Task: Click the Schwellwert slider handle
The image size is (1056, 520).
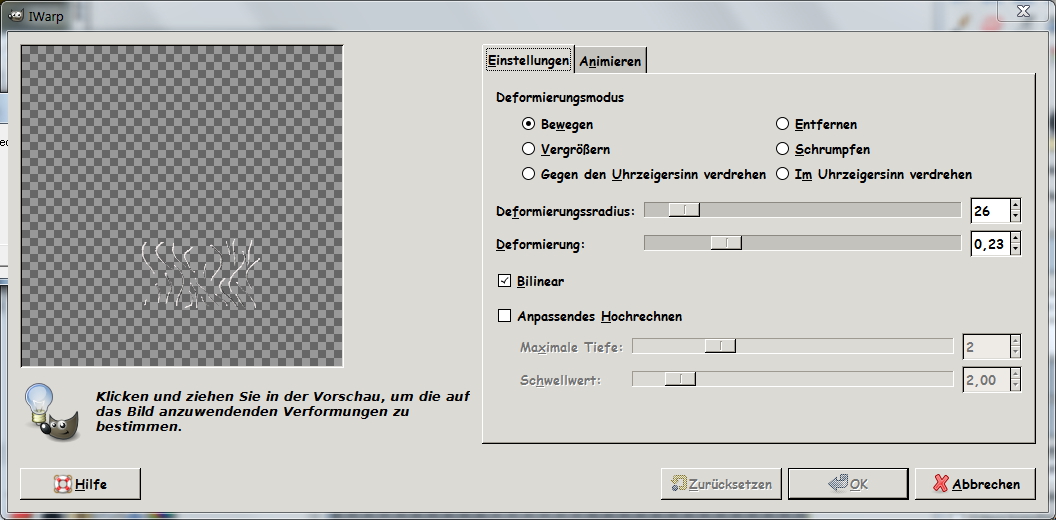Action: (680, 379)
